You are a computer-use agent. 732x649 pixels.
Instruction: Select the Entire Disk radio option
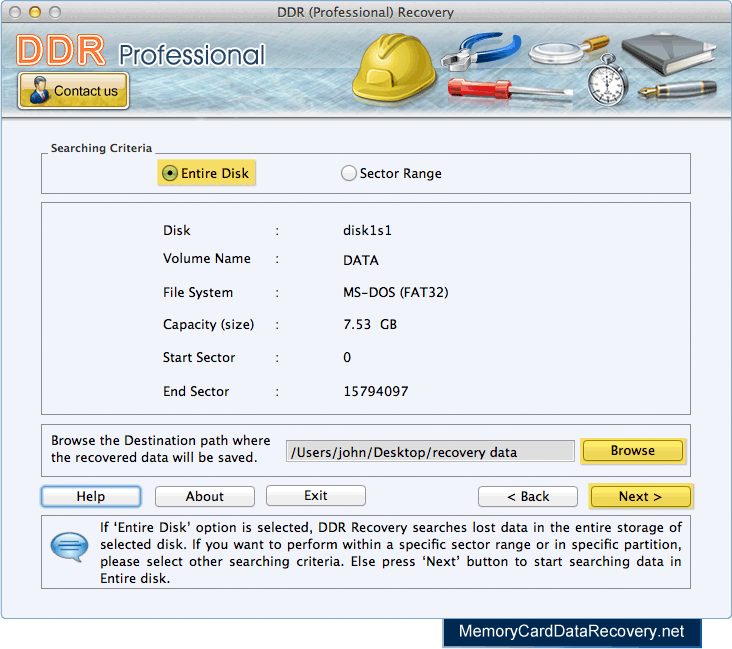[206, 173]
